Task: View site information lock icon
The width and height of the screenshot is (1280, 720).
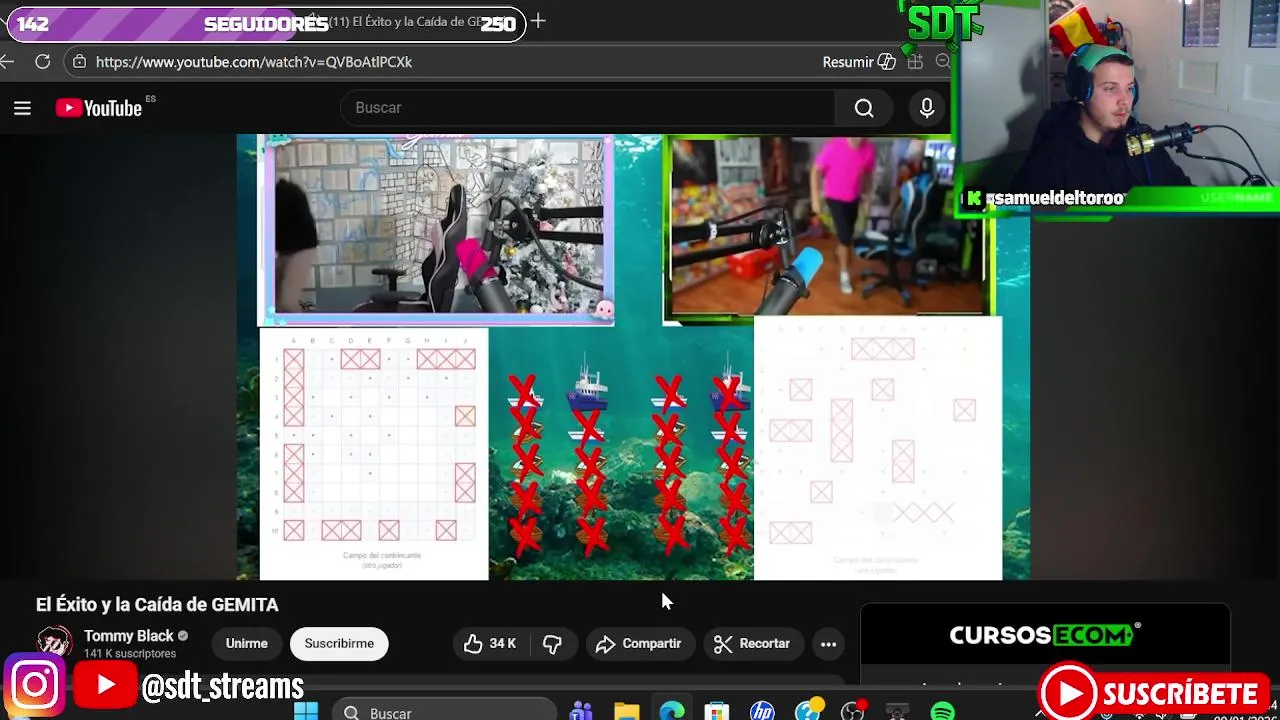Action: tap(79, 62)
